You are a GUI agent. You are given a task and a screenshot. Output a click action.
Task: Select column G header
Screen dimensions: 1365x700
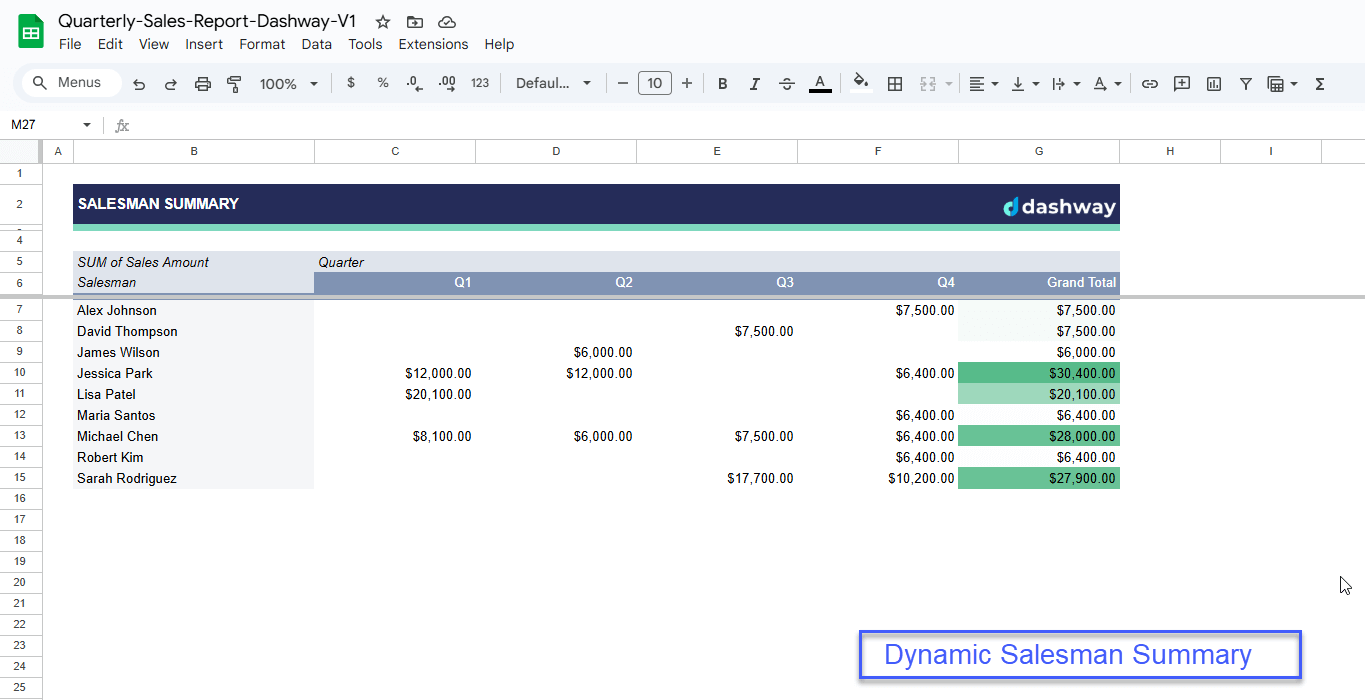pyautogui.click(x=1039, y=151)
